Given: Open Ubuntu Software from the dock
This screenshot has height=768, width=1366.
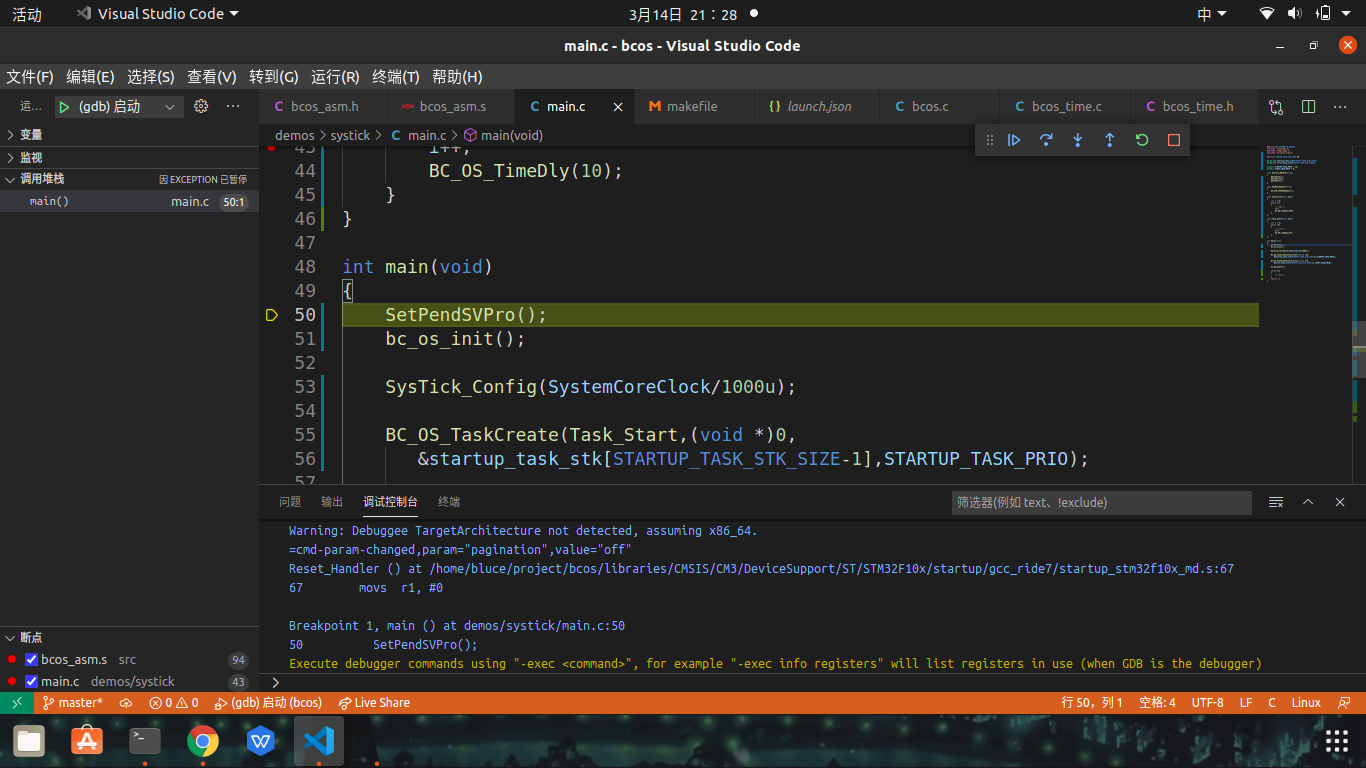Looking at the screenshot, I should [x=87, y=741].
